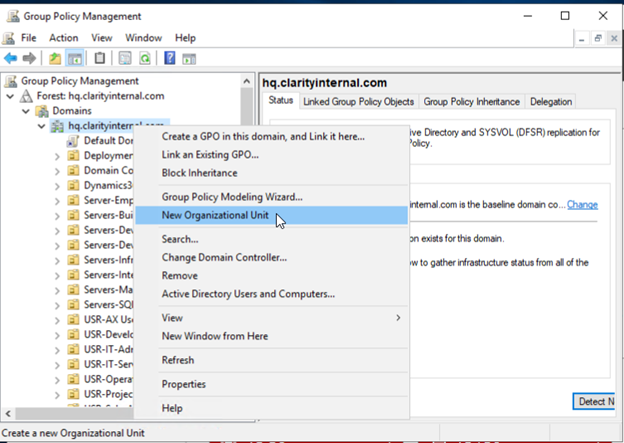Image resolution: width=624 pixels, height=443 pixels.
Task: Click the Back arrow toolbar icon
Action: (11, 59)
